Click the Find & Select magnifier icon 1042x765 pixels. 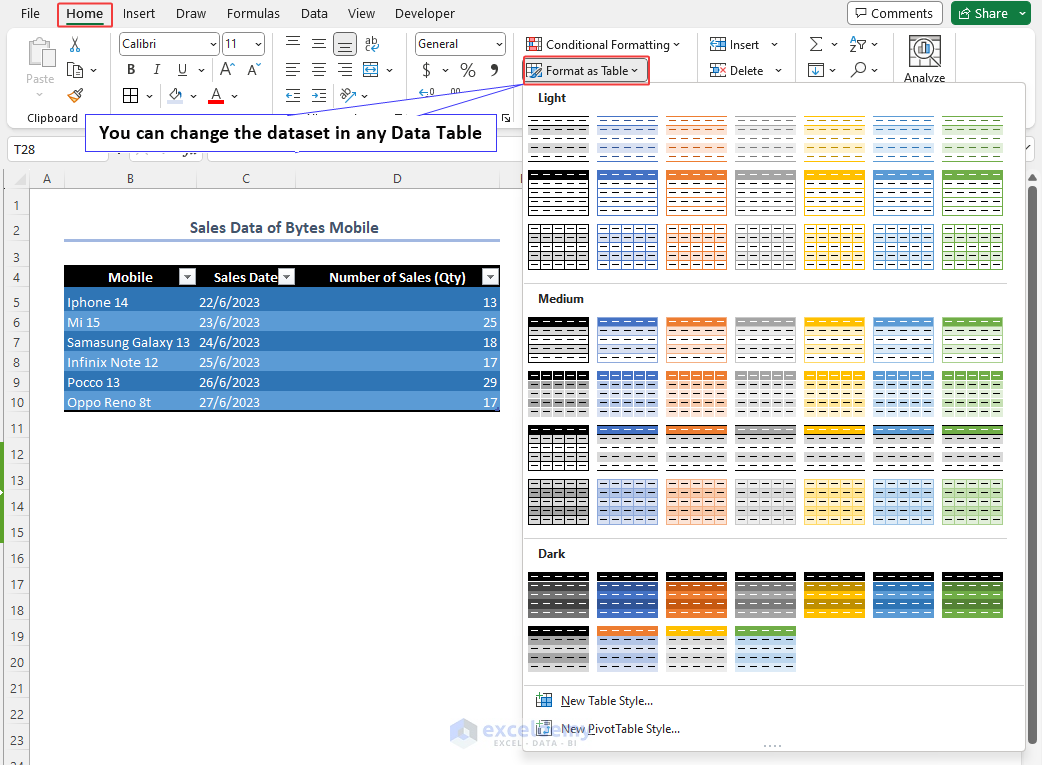(x=858, y=70)
